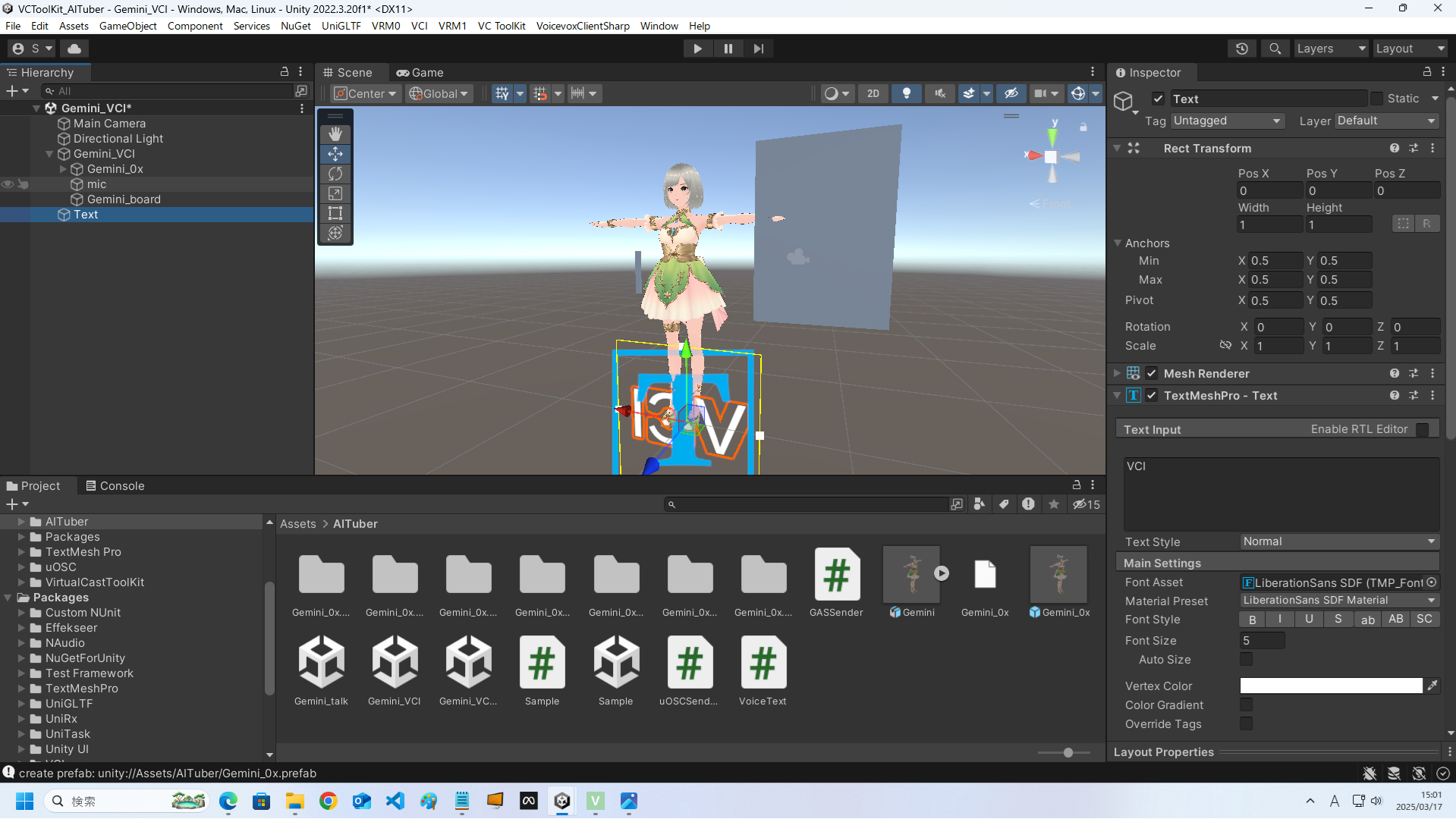Toggle Strikethrough font style button
This screenshot has height=819, width=1456.
coord(1338,620)
